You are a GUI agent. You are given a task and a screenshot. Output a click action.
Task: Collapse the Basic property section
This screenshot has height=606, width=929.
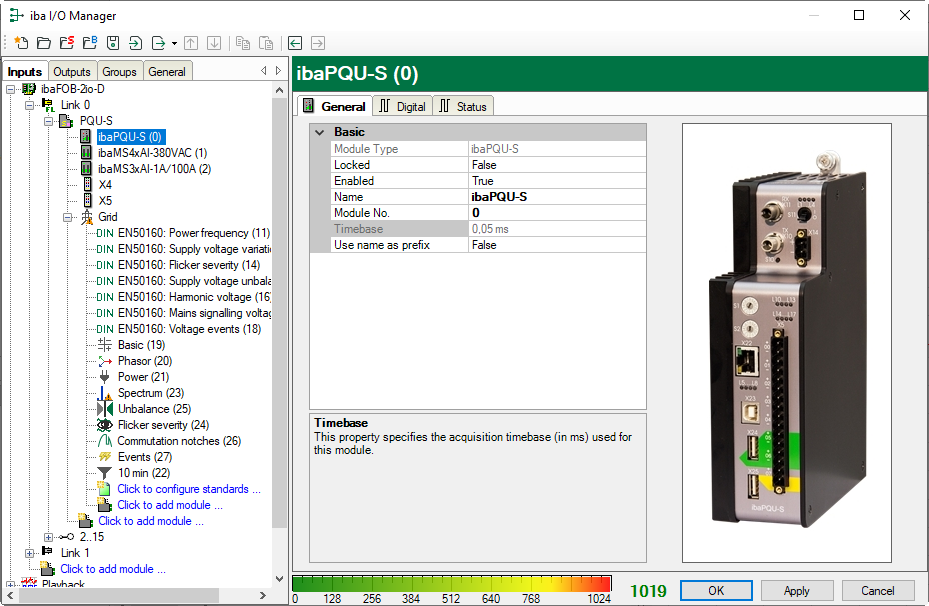[320, 132]
